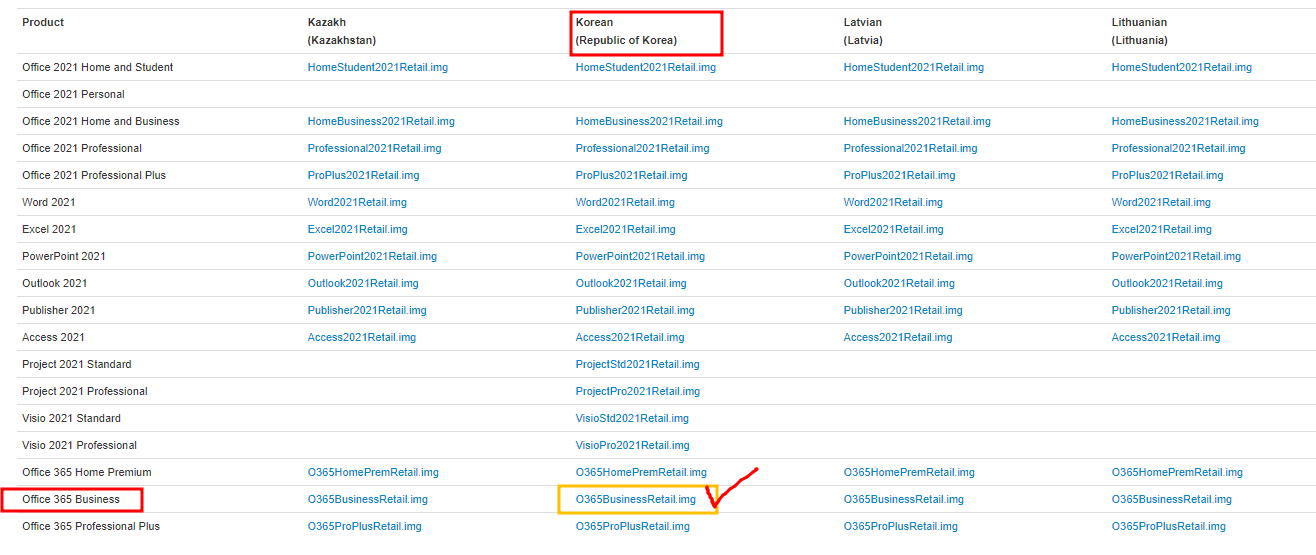Viewport: 1316px width, 555px height.
Task: Click Lithuanian Publisher2021Retail.img link
Action: click(1171, 310)
